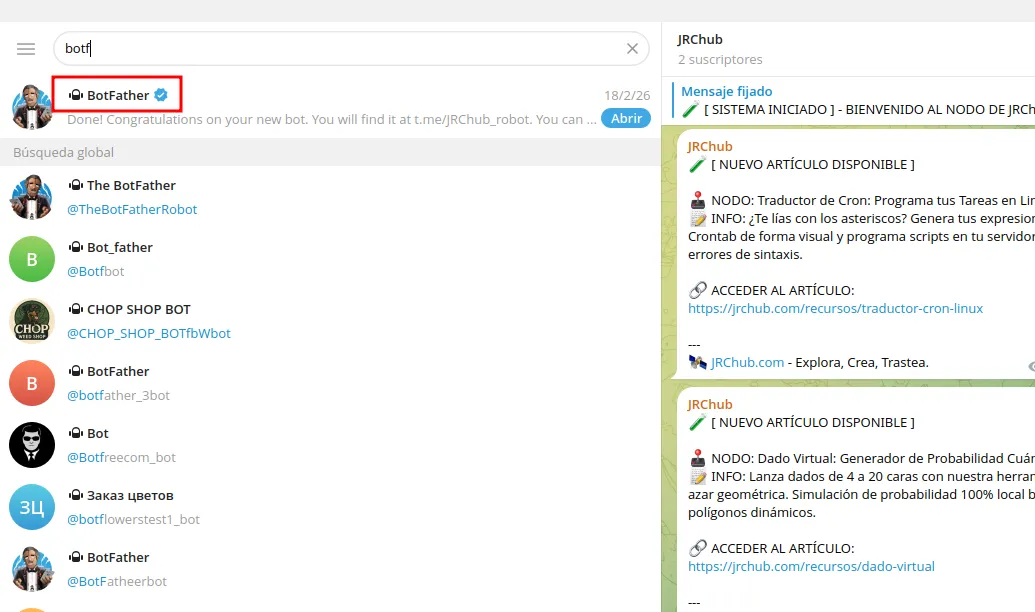Open the verified BotFather chat avatar

pos(32,106)
